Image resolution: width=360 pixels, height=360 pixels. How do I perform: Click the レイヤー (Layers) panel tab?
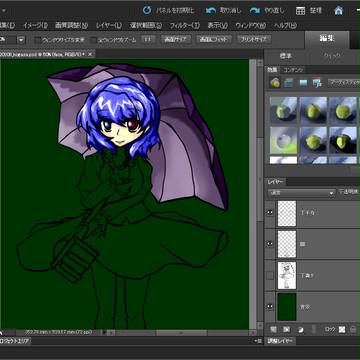[275, 182]
